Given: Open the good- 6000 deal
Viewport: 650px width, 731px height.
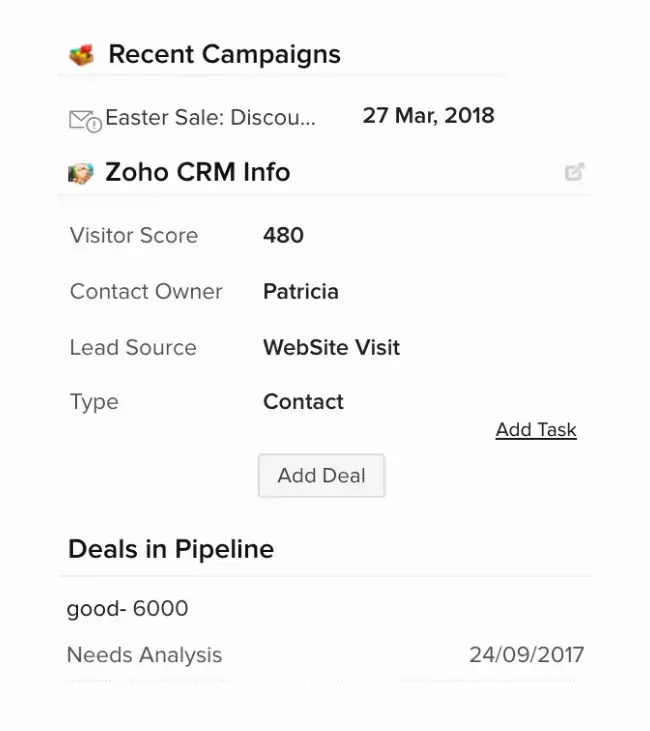Looking at the screenshot, I should click(x=127, y=608).
